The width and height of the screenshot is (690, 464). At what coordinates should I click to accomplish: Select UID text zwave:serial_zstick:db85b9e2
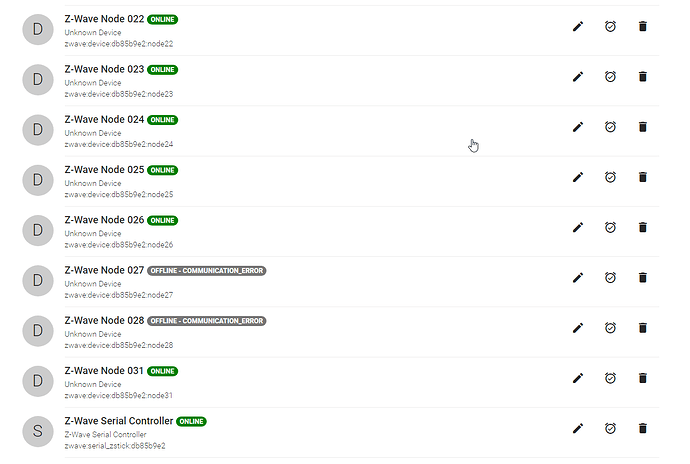coord(115,446)
